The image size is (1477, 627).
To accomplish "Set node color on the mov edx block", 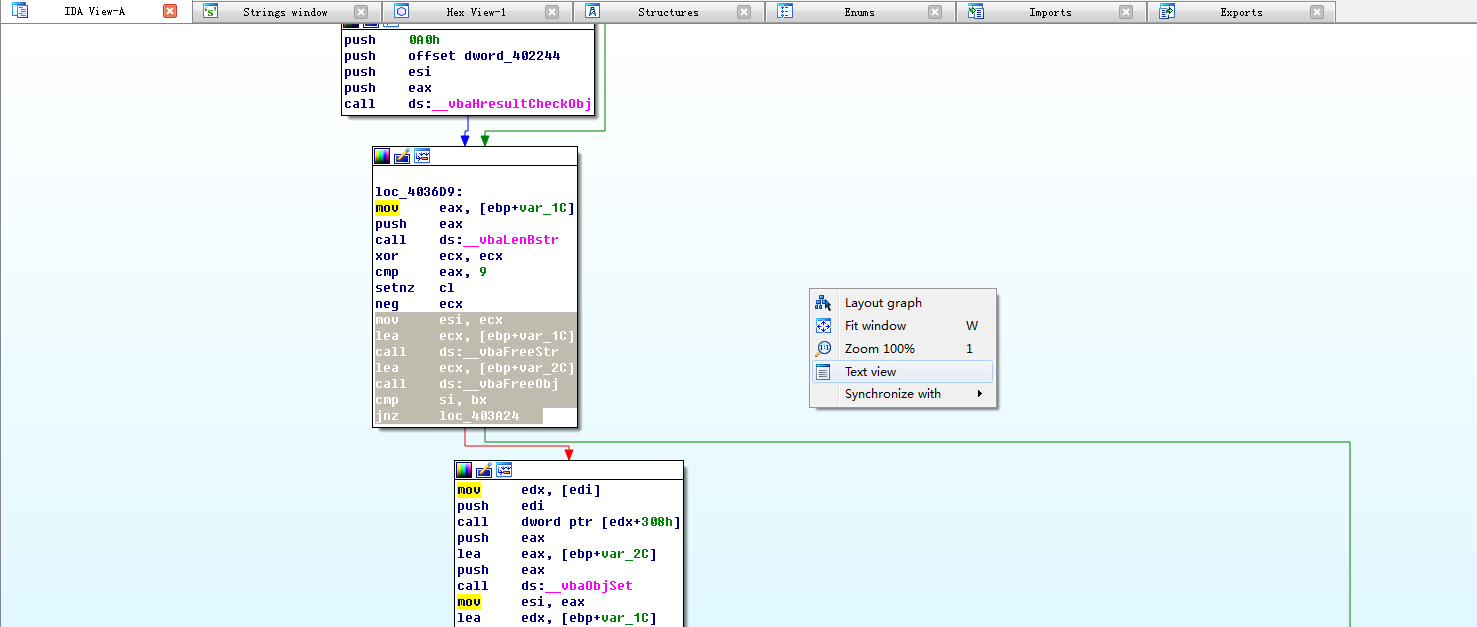I will click(464, 470).
